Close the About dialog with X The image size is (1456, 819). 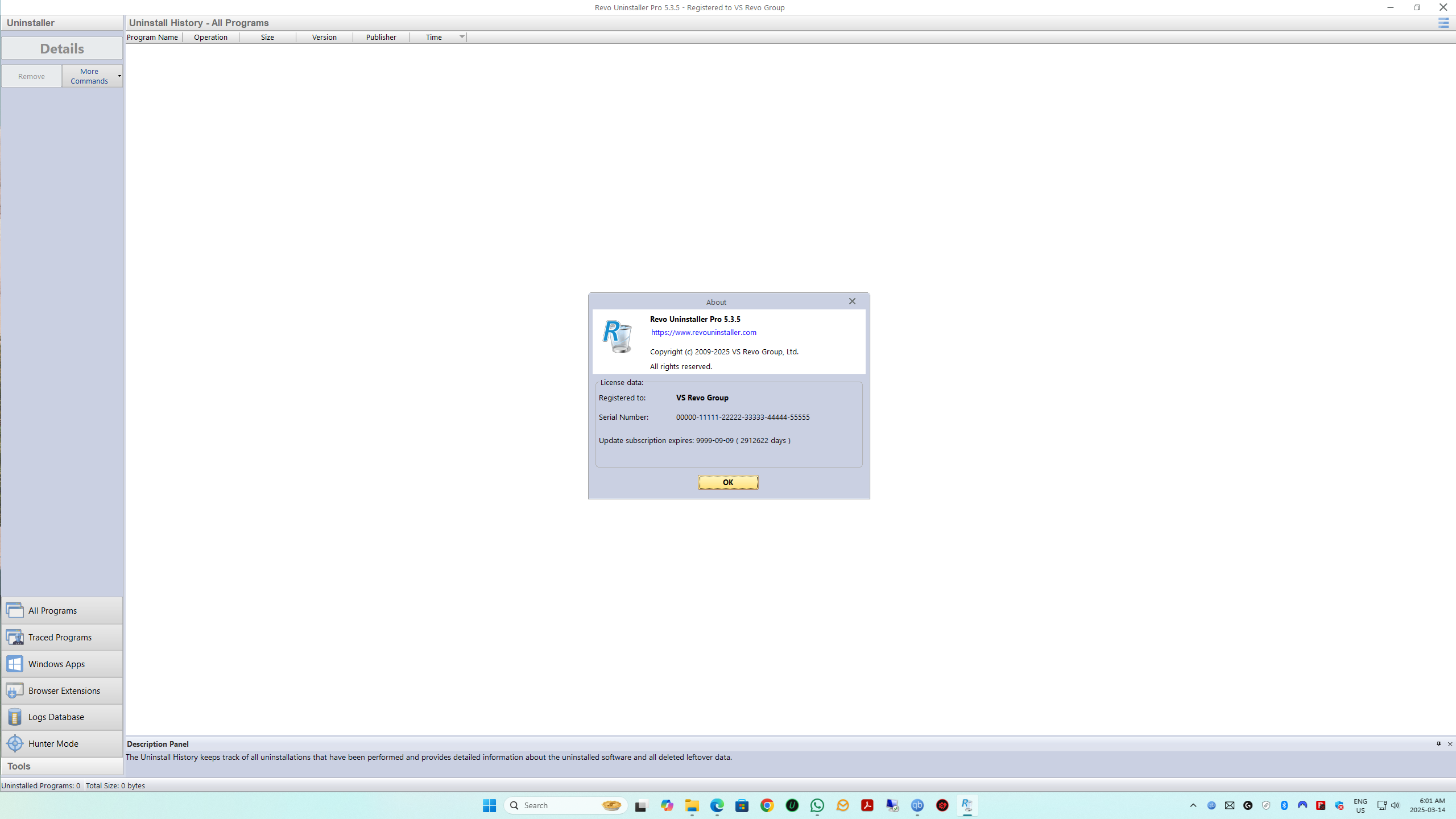click(x=852, y=301)
